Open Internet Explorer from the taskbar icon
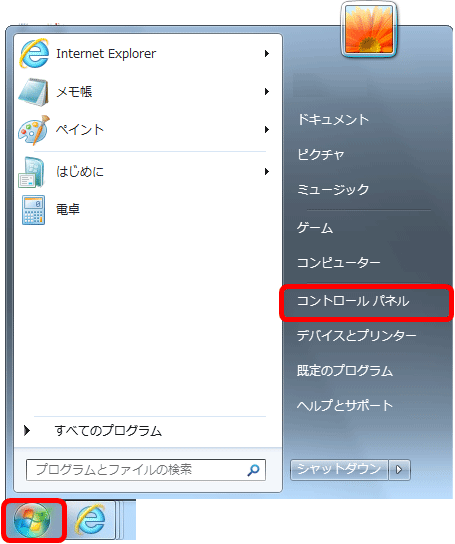Viewport: 455px width, 544px height. coord(91,519)
